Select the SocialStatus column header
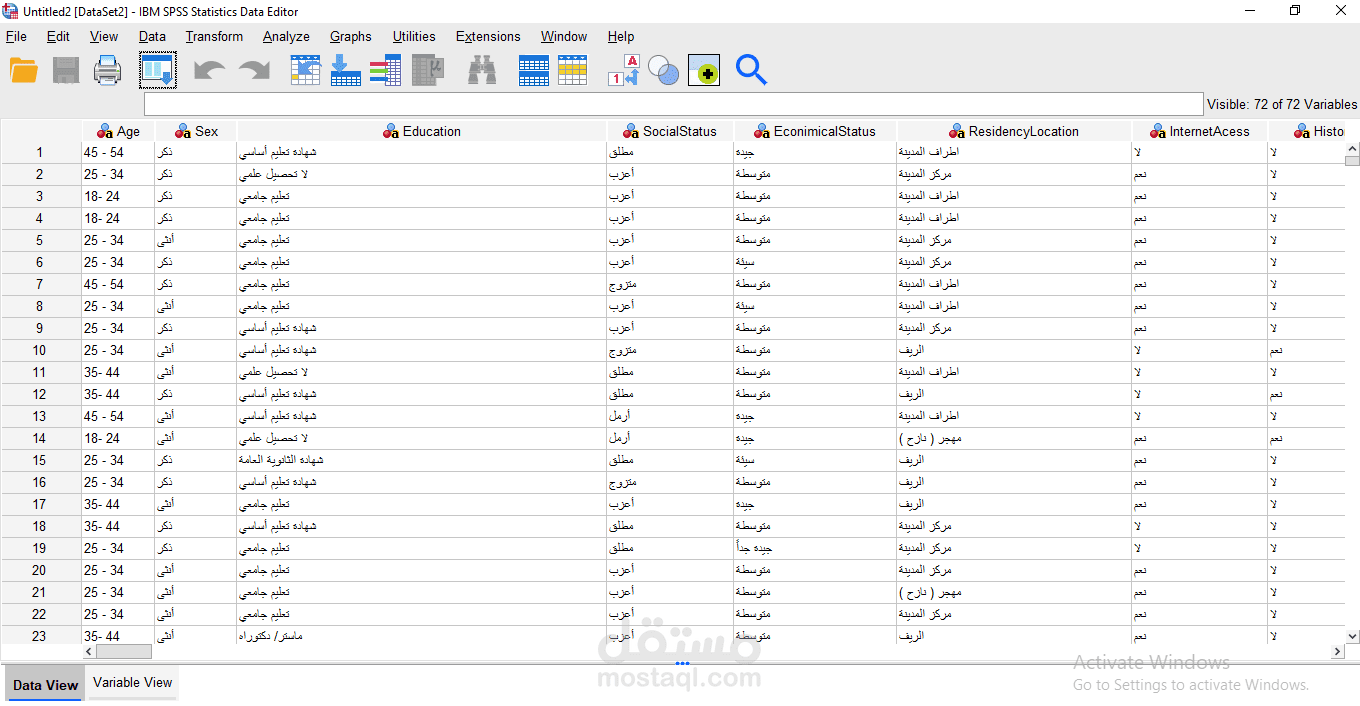This screenshot has height=706, width=1360. tap(670, 131)
